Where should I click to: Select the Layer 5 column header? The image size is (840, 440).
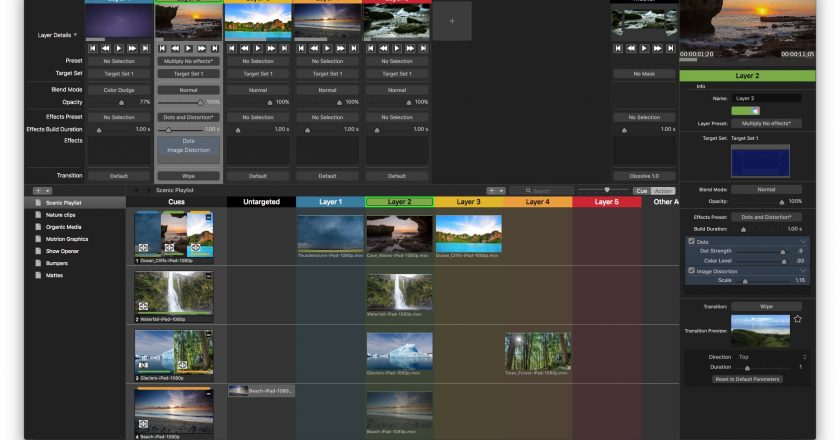pos(607,202)
